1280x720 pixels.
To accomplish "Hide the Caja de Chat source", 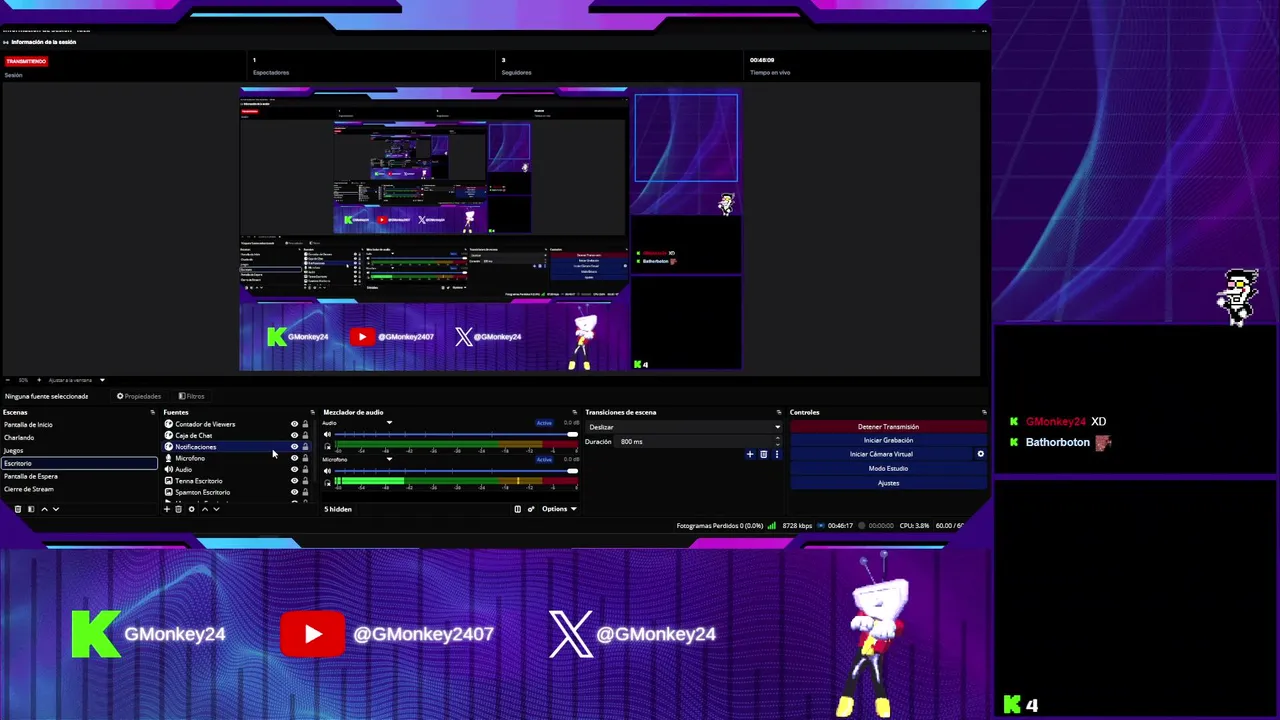I will click(294, 435).
